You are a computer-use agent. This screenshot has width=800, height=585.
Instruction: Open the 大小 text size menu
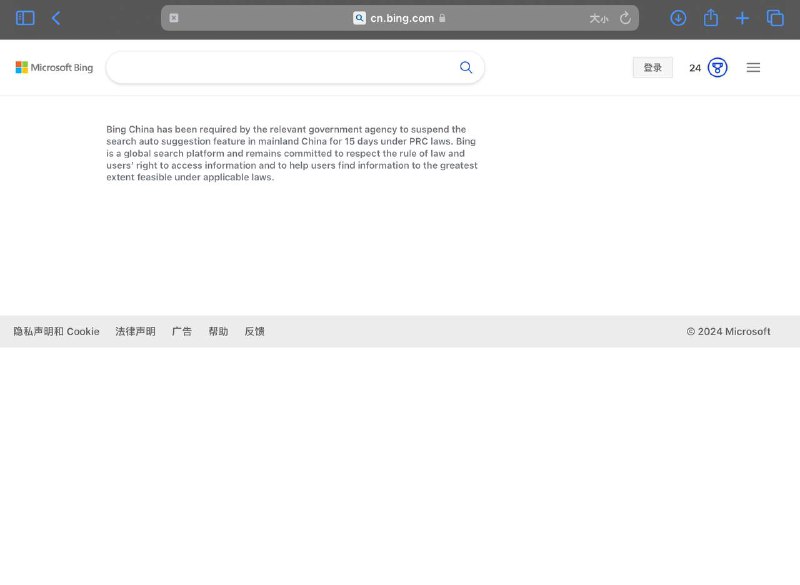click(598, 18)
